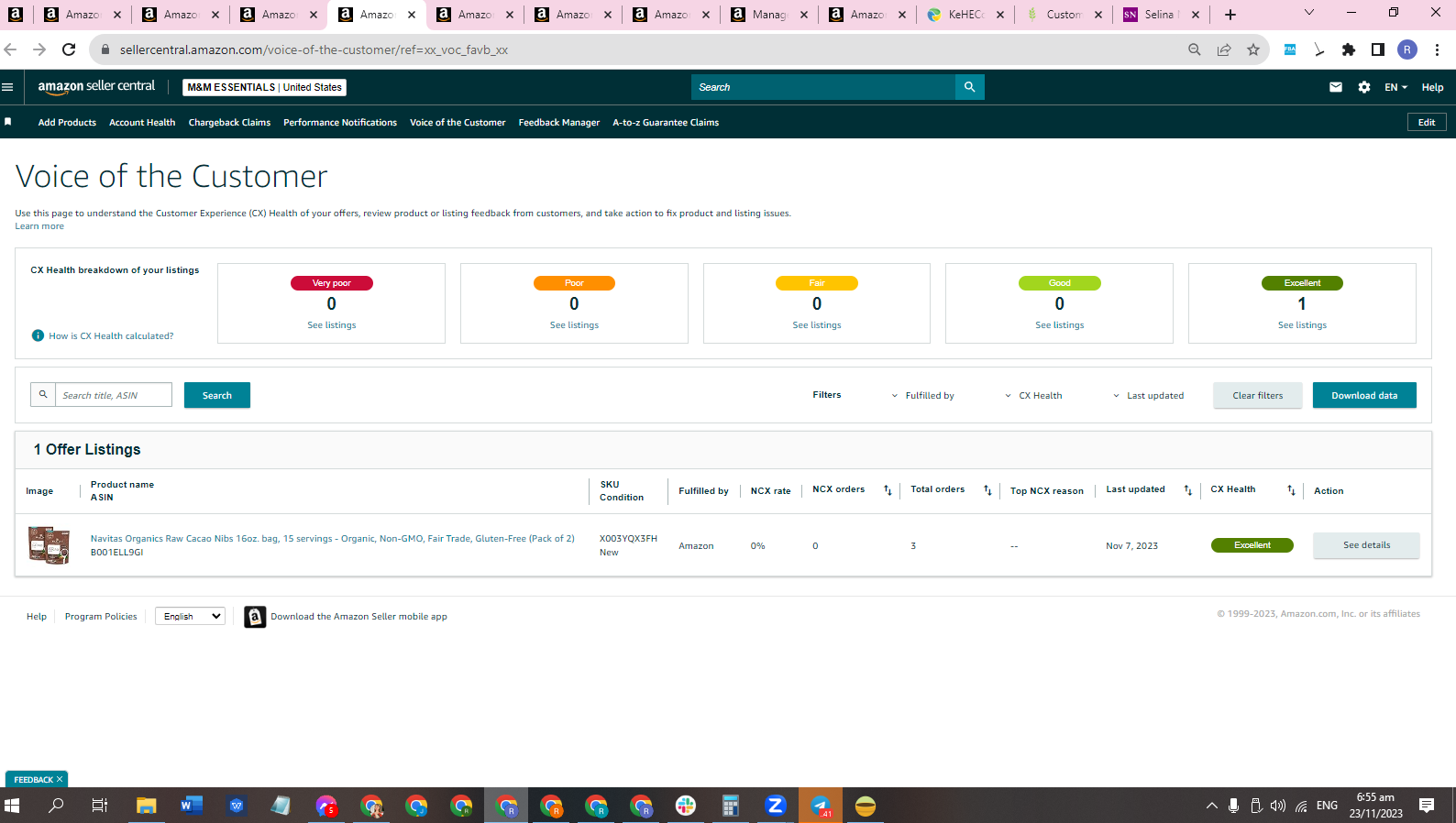Click the Clear filters button
The image size is (1456, 823).
1258,395
